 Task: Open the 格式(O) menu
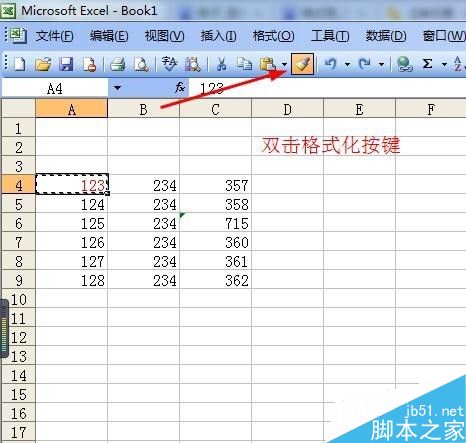274,36
